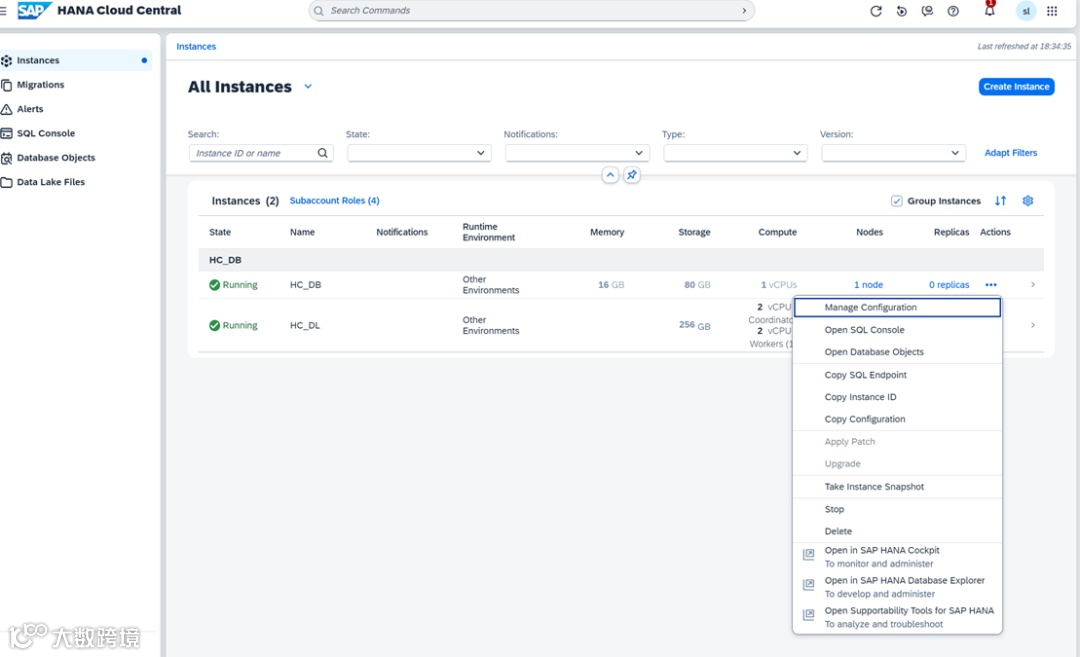Click external link icon for Supportability Tools
This screenshot has height=657, width=1080.
(809, 614)
